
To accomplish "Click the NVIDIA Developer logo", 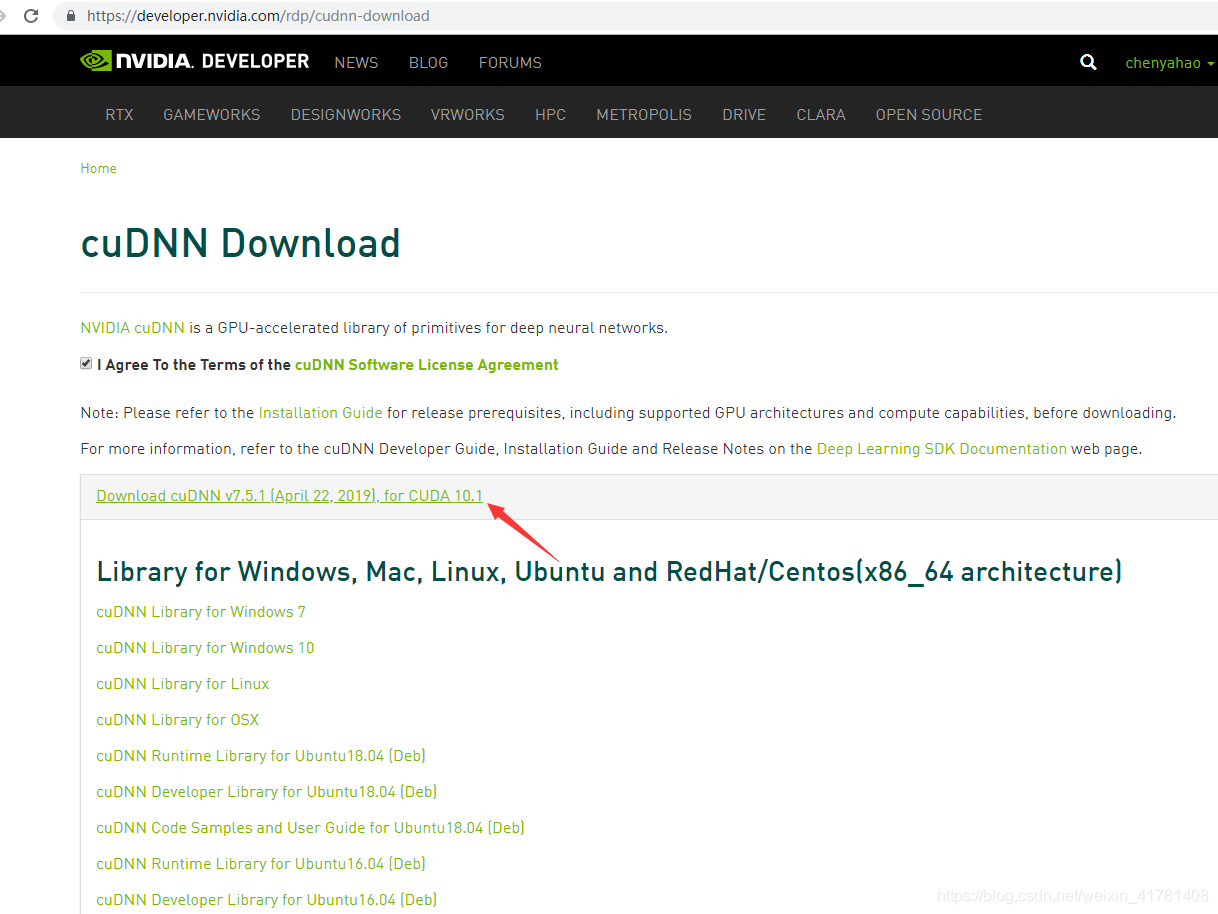I will pyautogui.click(x=195, y=61).
